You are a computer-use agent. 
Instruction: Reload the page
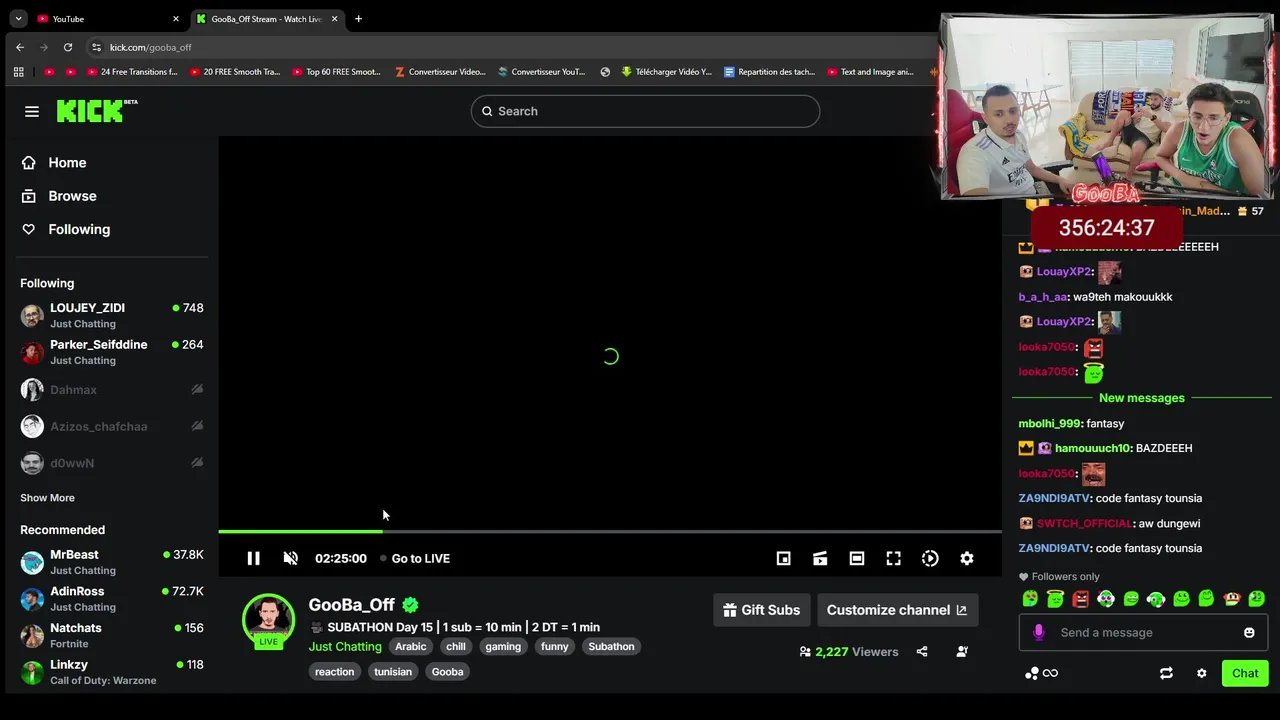[x=68, y=47]
